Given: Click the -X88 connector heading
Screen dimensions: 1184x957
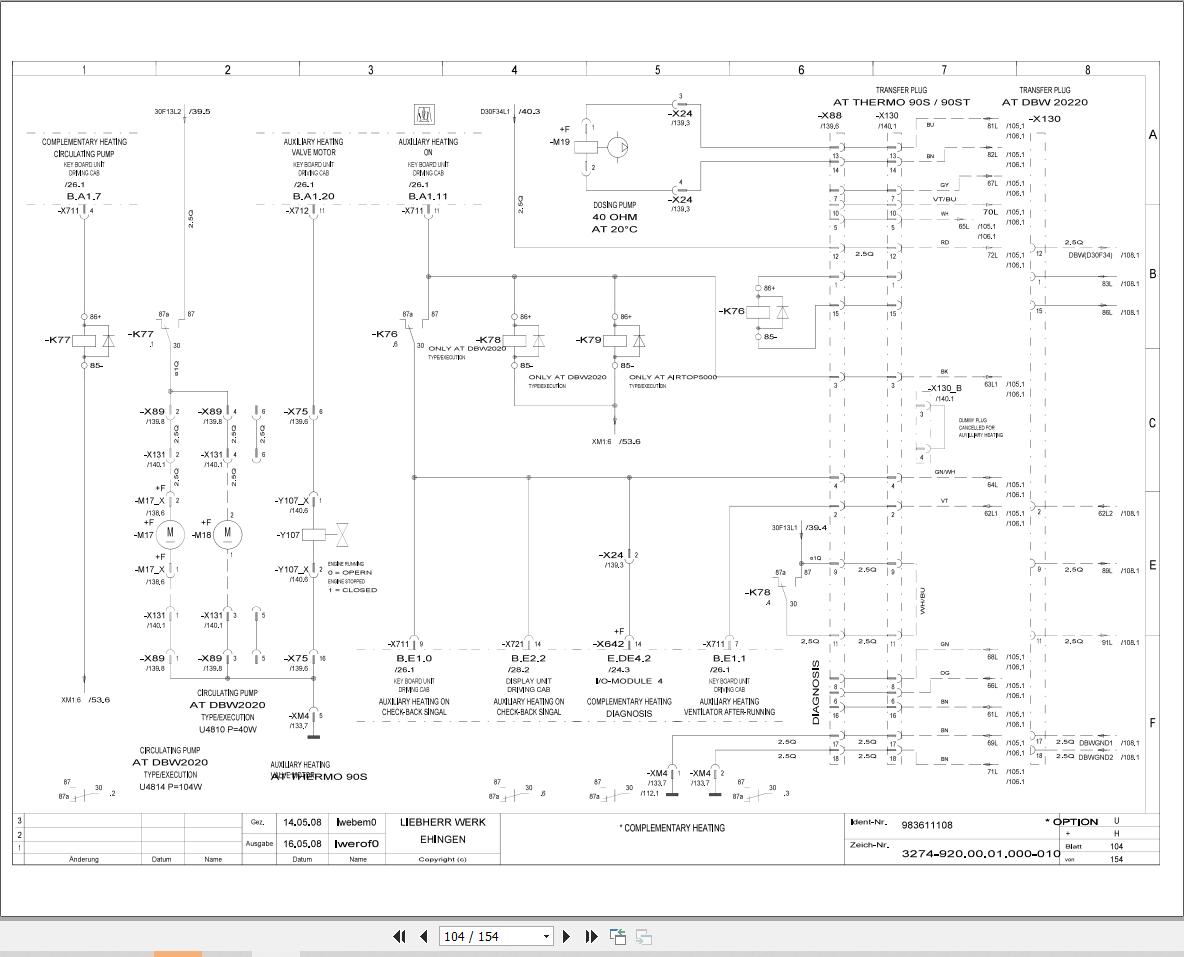Looking at the screenshot, I should 830,116.
